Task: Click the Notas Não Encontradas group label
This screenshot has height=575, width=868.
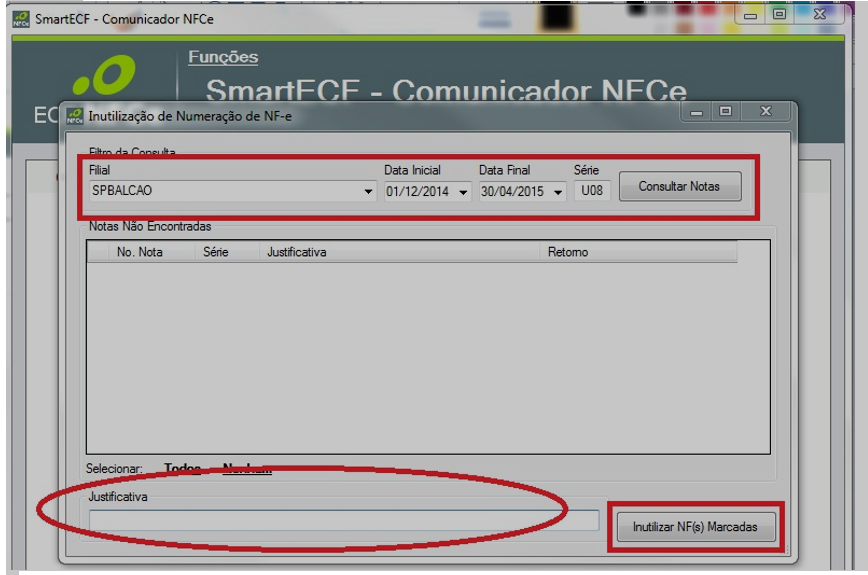Action: click(150, 226)
